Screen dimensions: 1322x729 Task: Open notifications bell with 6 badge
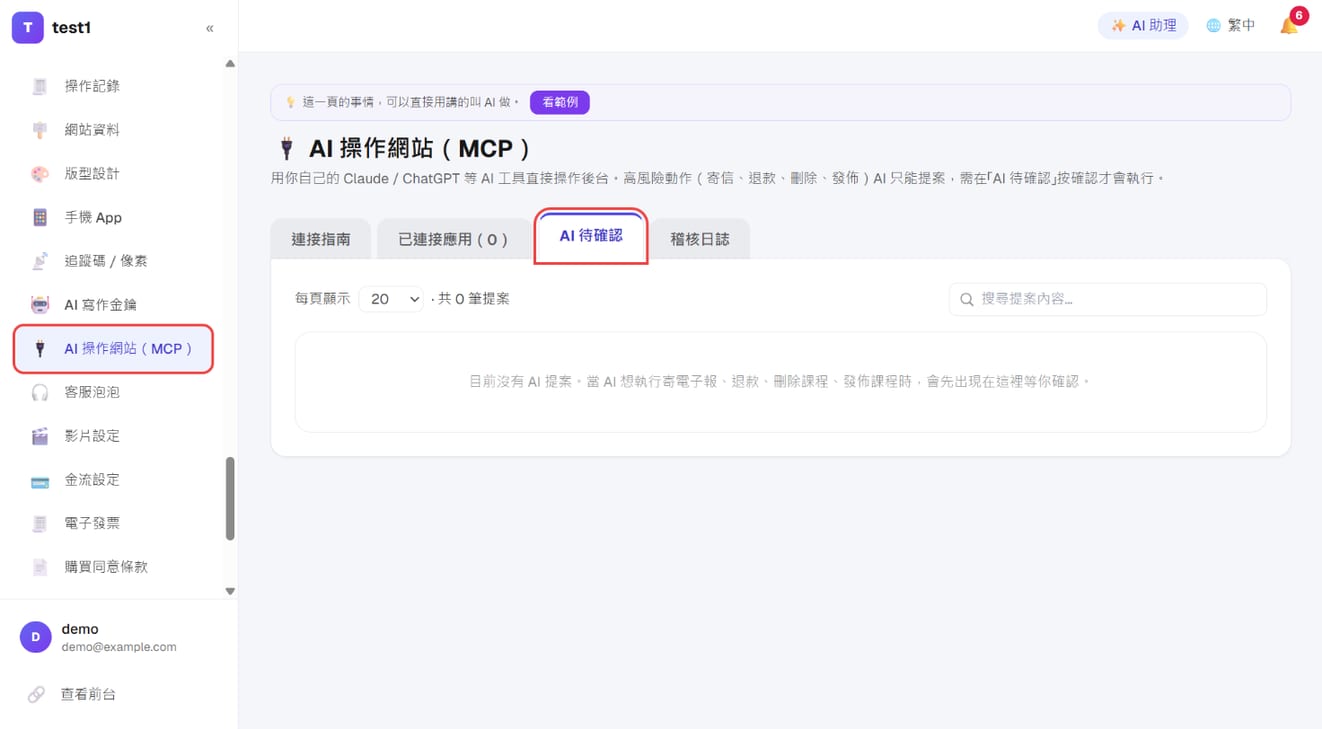coord(1289,25)
